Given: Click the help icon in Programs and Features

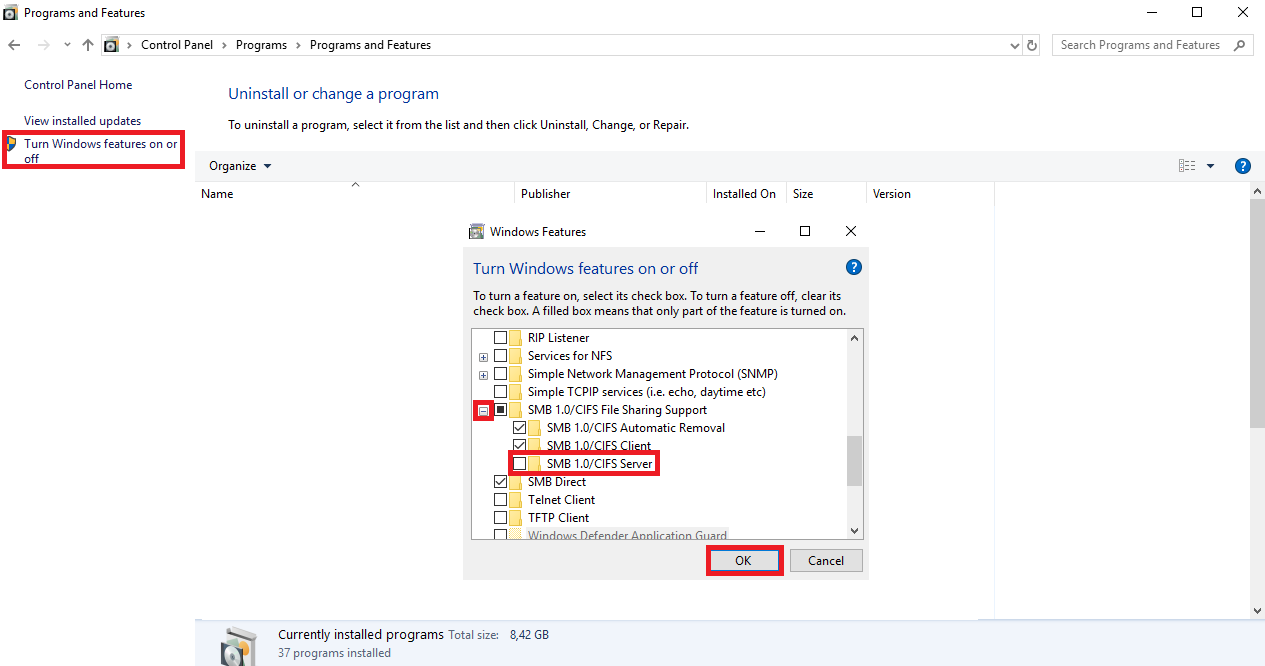Looking at the screenshot, I should [1243, 166].
